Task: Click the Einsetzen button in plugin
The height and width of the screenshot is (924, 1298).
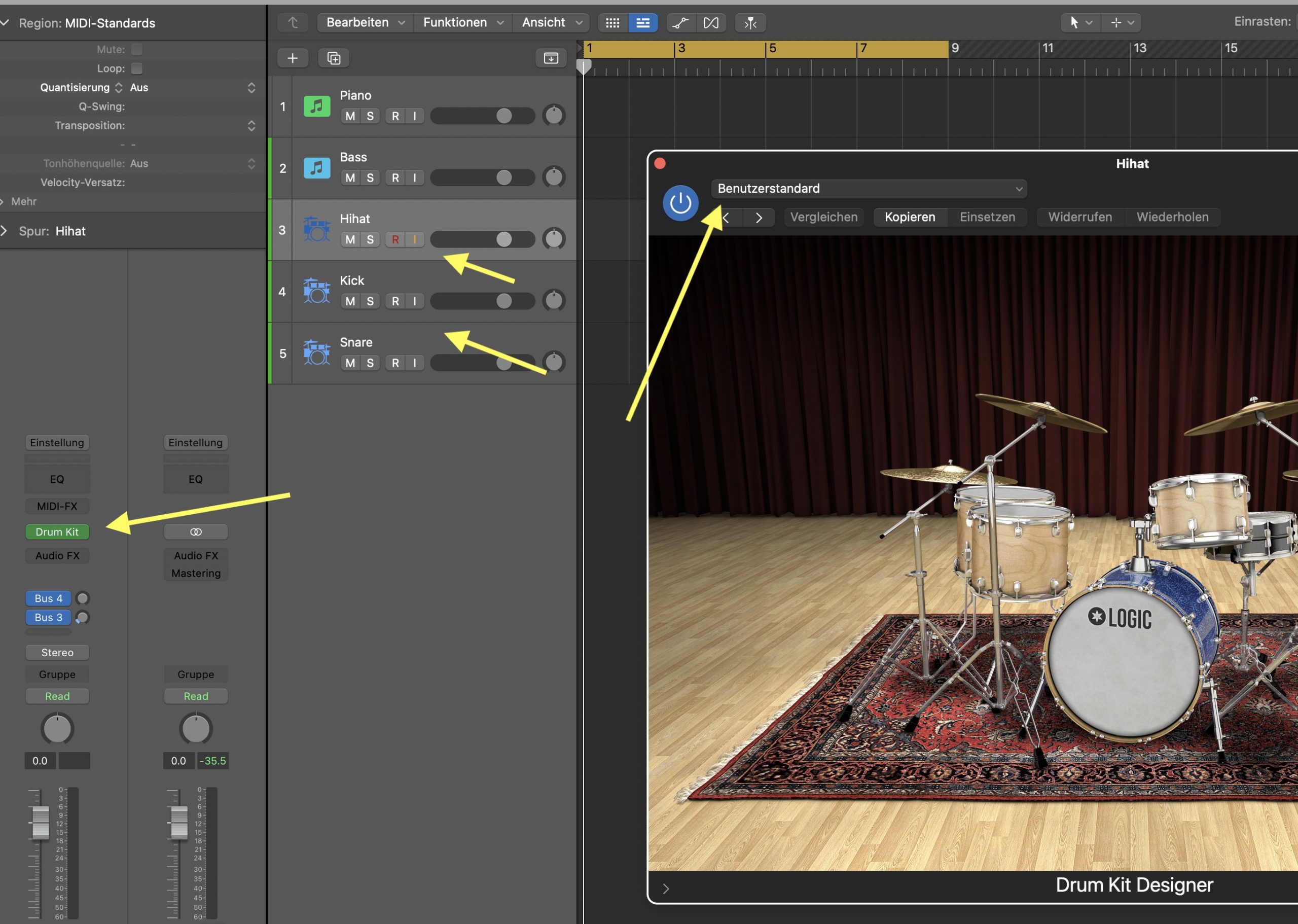Action: pyautogui.click(x=987, y=218)
